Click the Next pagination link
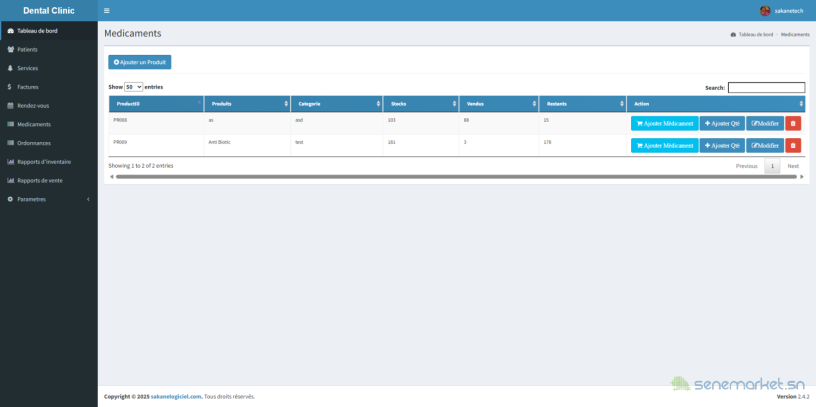This screenshot has height=407, width=816. point(793,166)
